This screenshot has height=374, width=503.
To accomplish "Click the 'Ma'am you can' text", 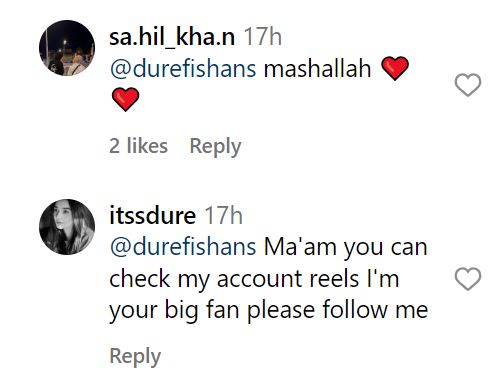I will click(x=345, y=247).
